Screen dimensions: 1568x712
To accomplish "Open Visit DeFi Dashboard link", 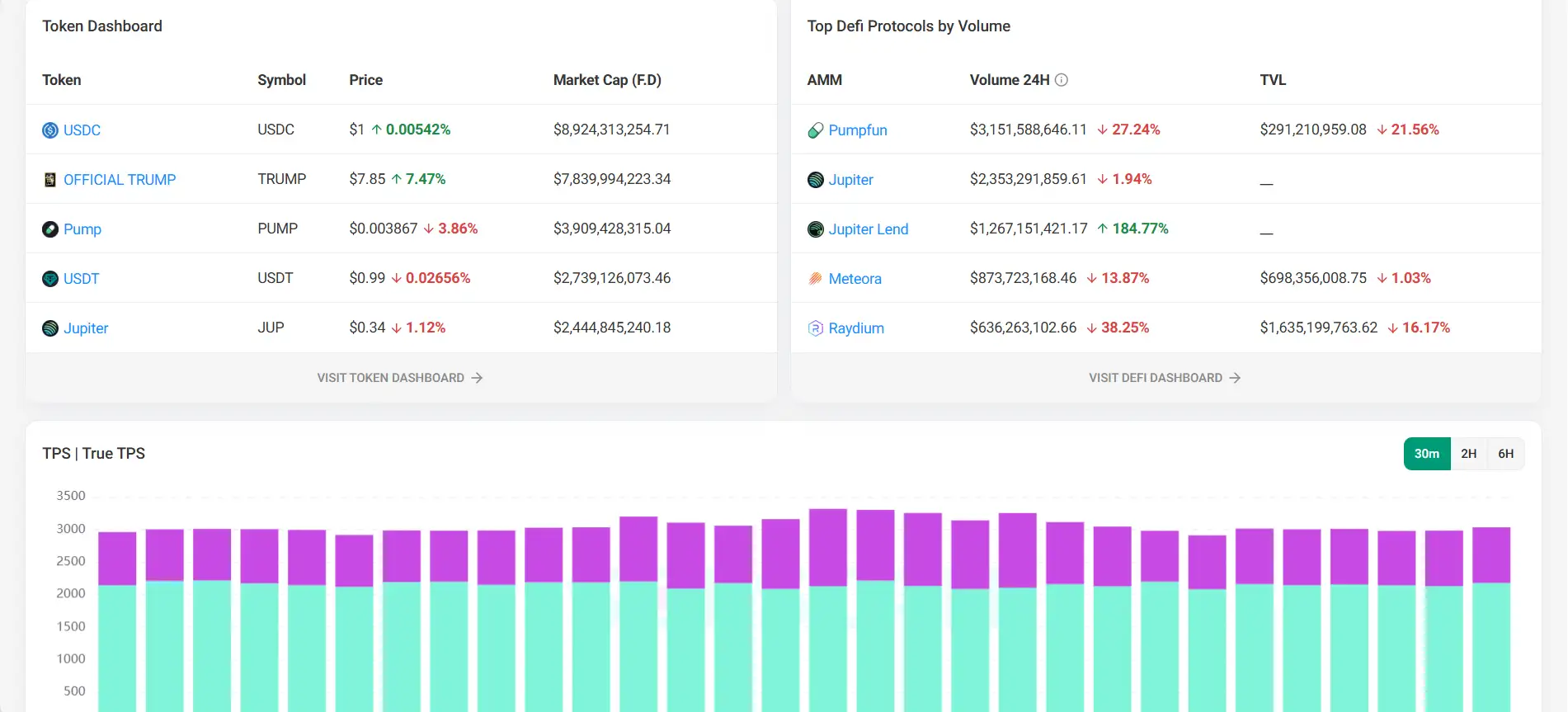I will pos(1164,378).
